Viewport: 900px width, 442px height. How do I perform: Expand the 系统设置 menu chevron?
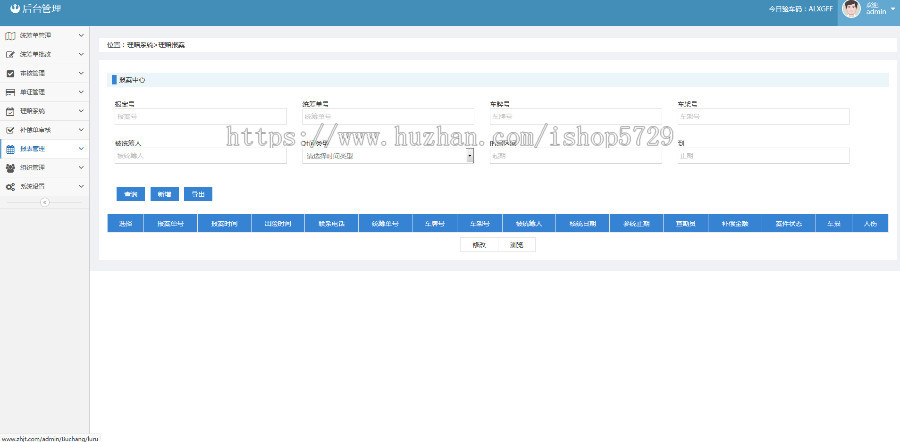(81, 187)
